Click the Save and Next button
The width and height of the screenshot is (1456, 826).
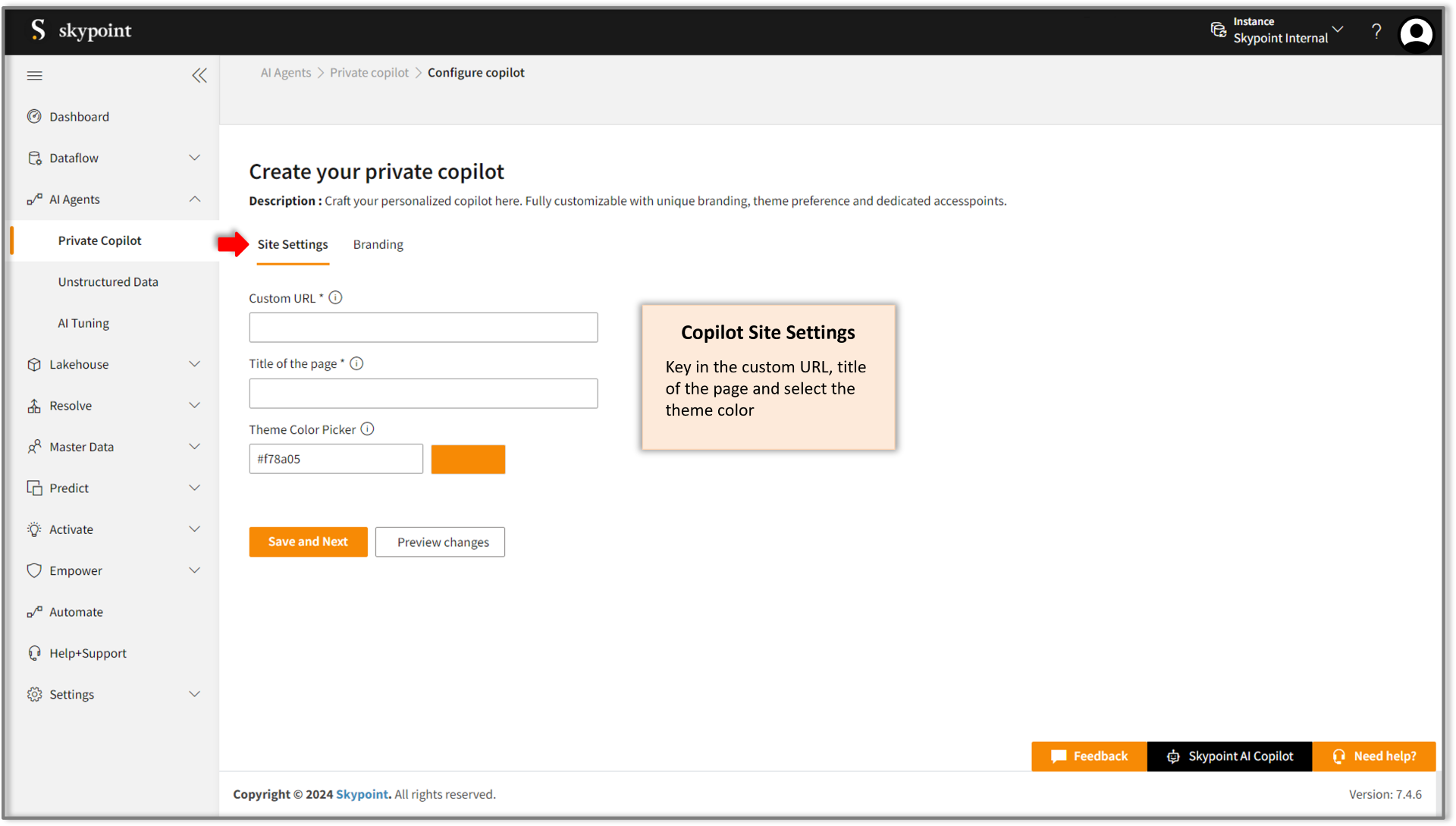308,542
